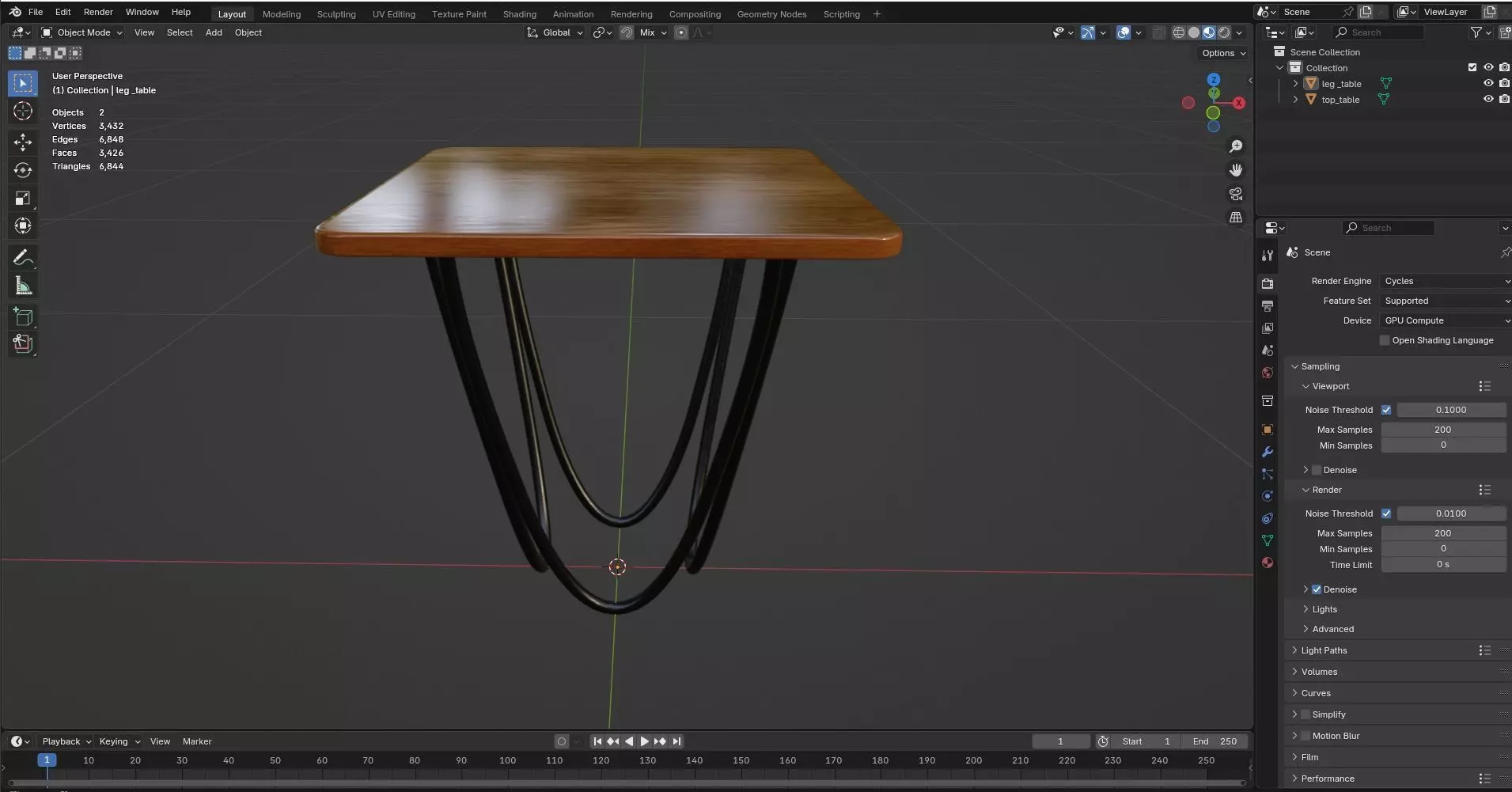
Task: Toggle Render Noise Threshold checkbox
Action: coord(1386,513)
